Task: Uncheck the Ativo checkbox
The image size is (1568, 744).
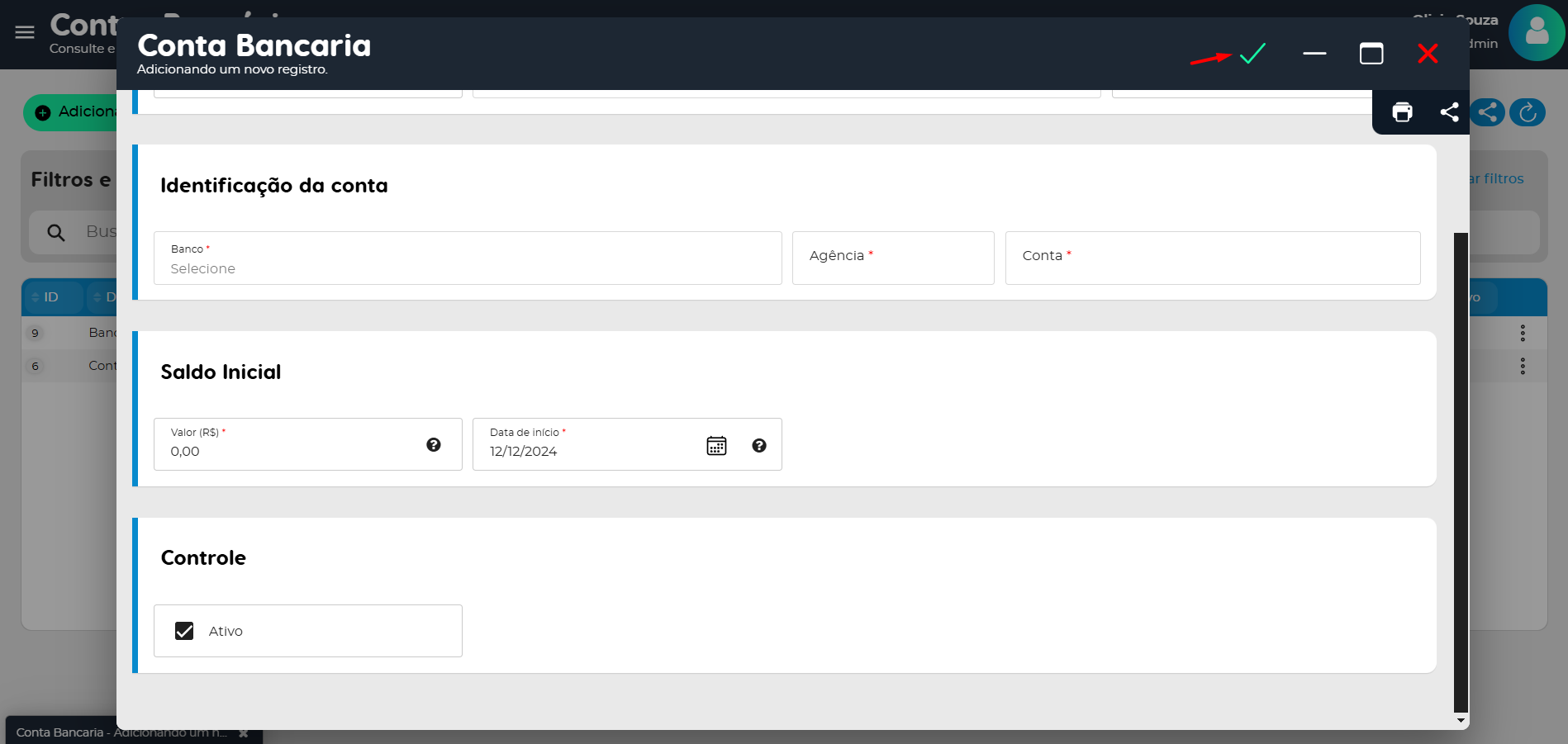Action: click(x=184, y=631)
